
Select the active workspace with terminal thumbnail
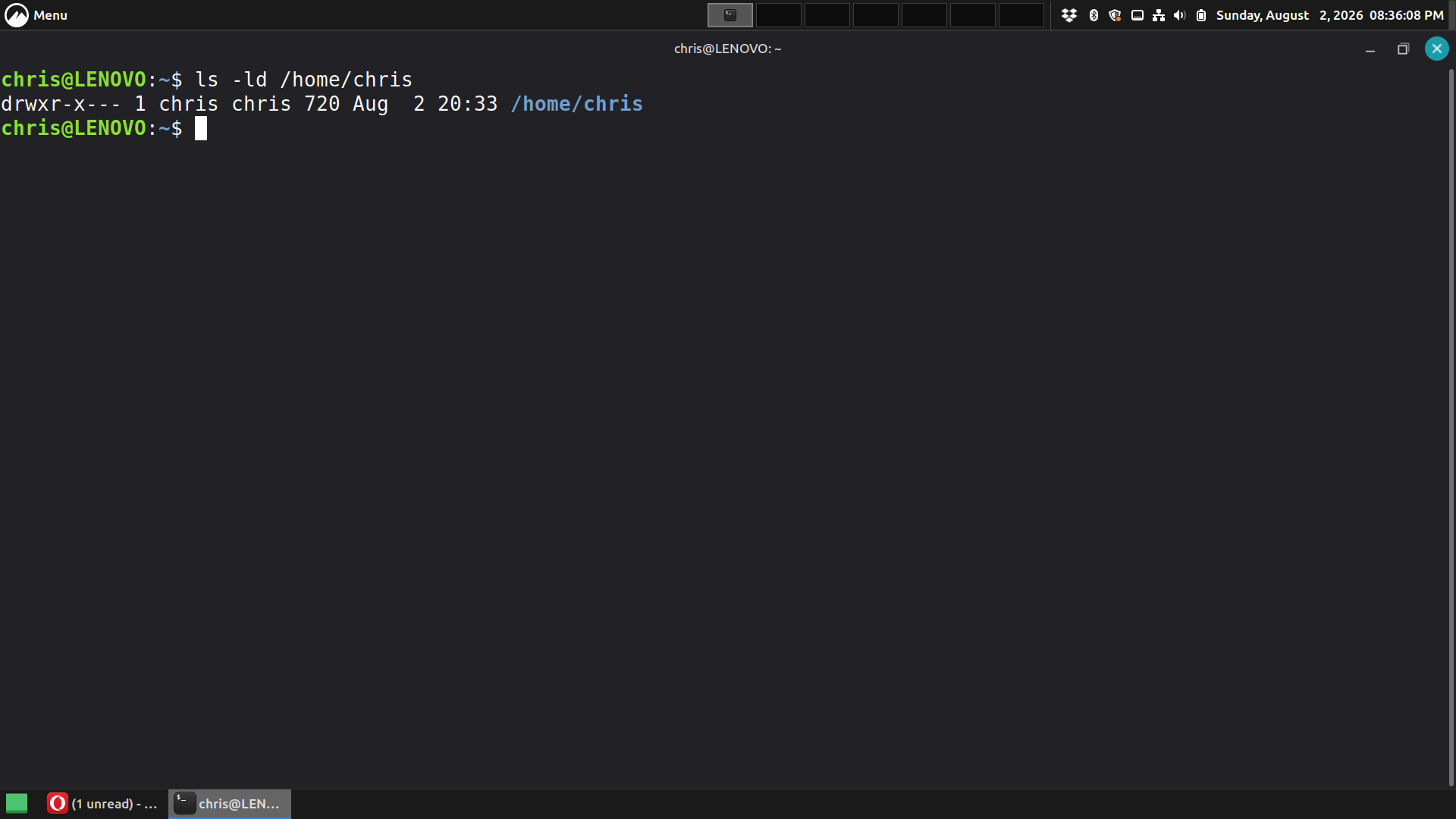(730, 15)
